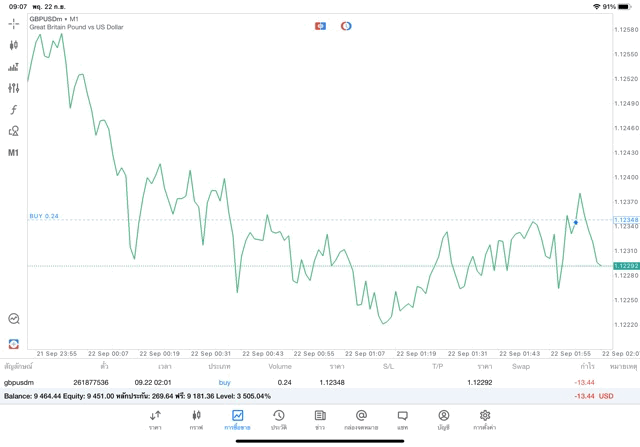Viewport: 640px width, 447px height.
Task: Click the BUY 0.24 order line label
Action: 44,216
